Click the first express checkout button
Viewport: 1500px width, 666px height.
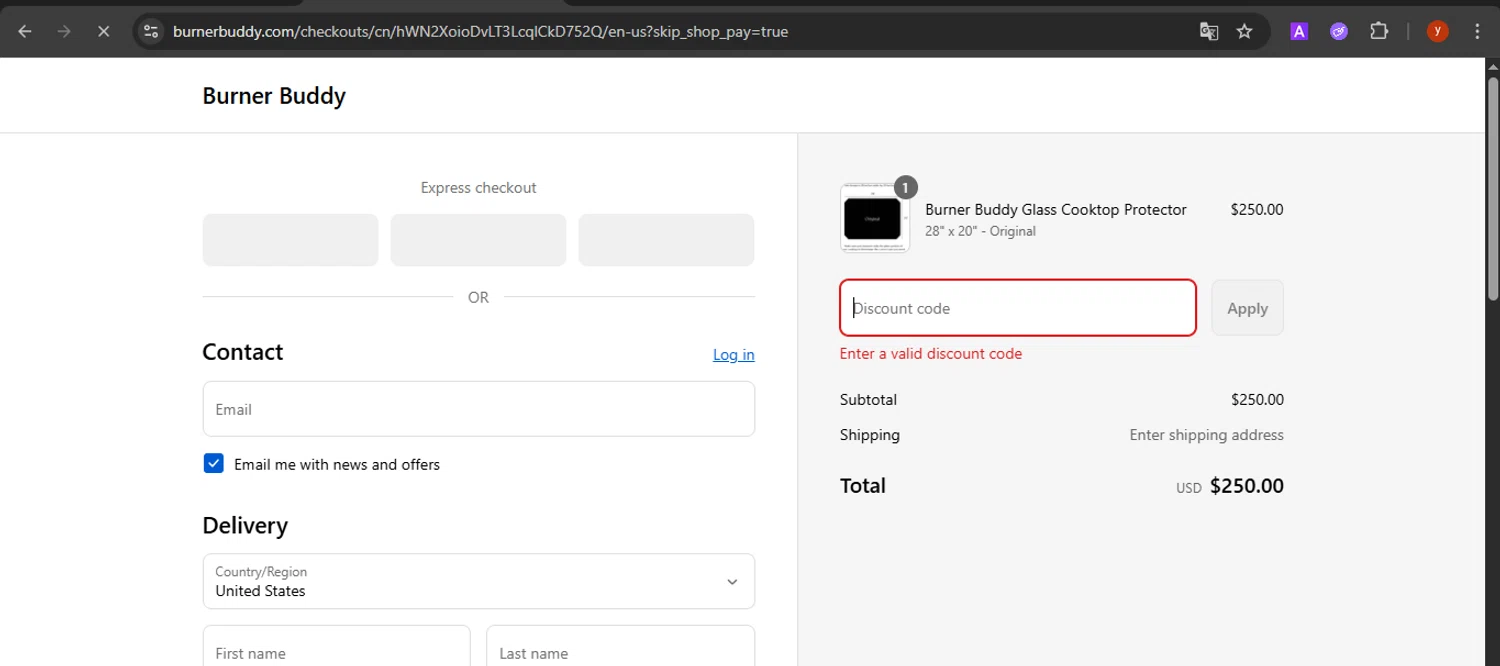[290, 240]
